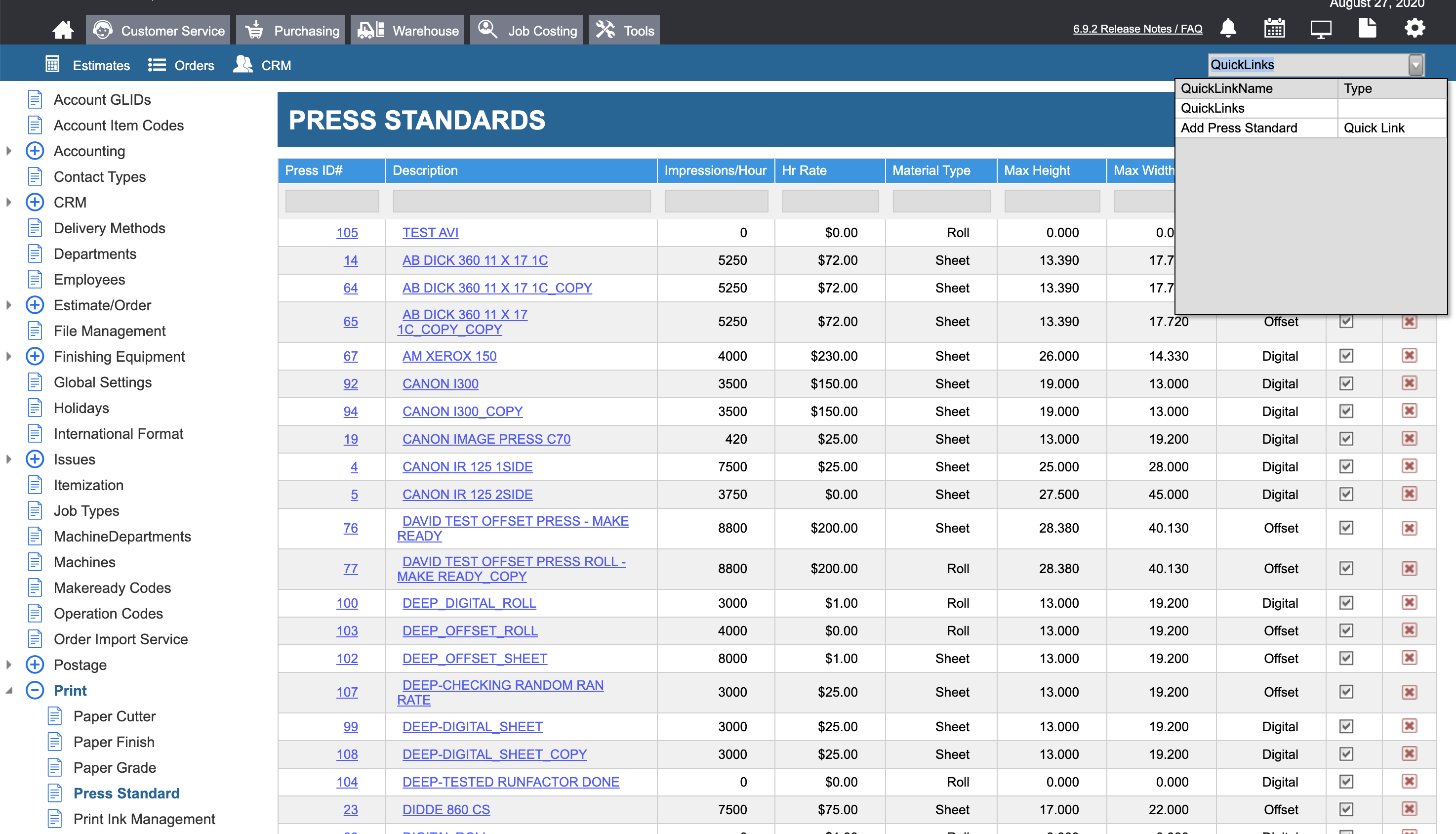Collapse the Print tree arrow
This screenshot has width=1456, height=834.
(8, 690)
